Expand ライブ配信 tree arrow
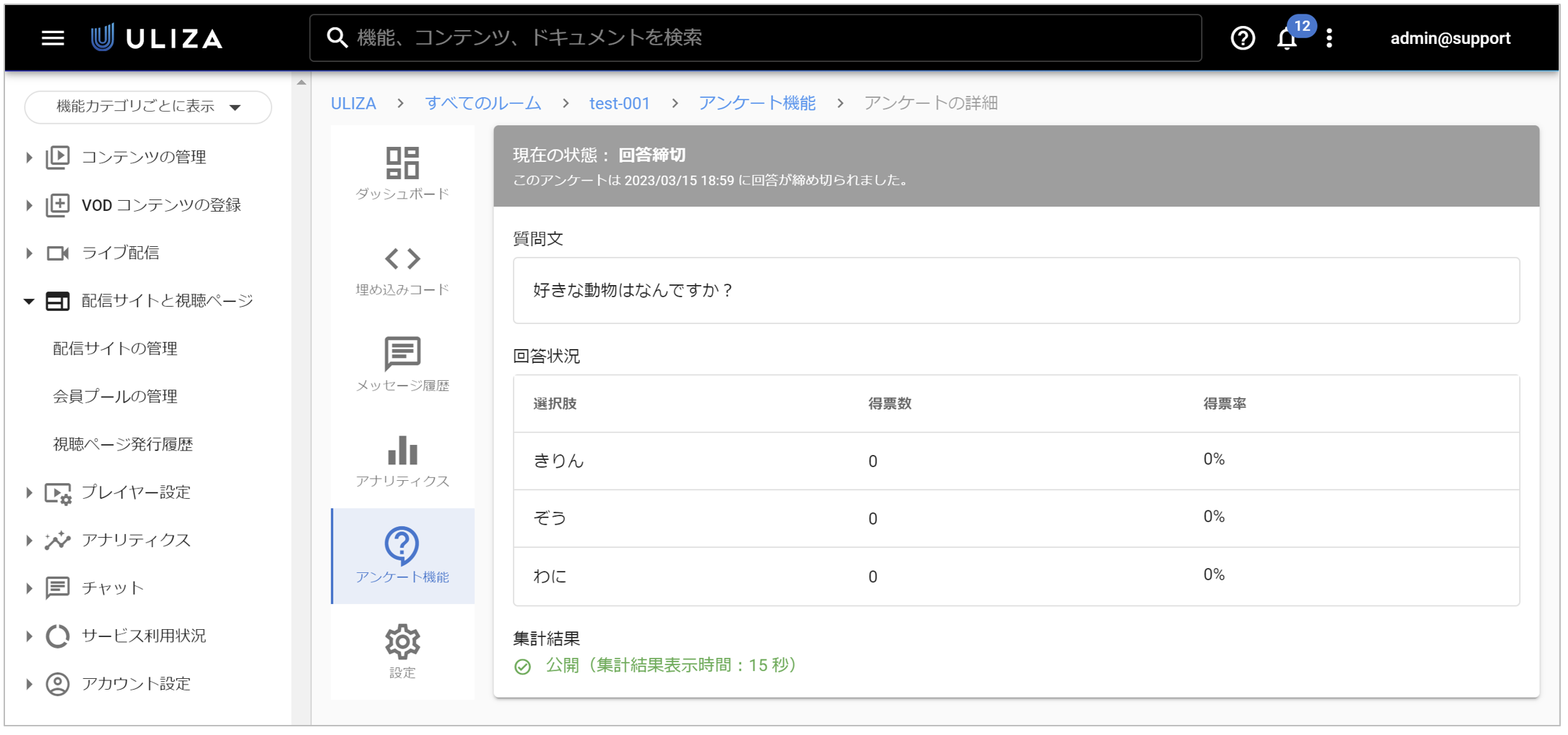 (29, 253)
